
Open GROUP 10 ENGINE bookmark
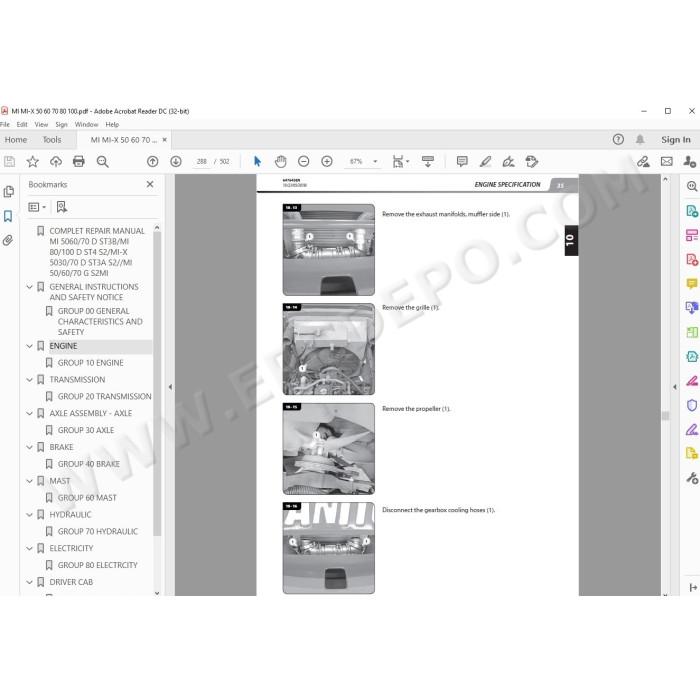tap(91, 363)
